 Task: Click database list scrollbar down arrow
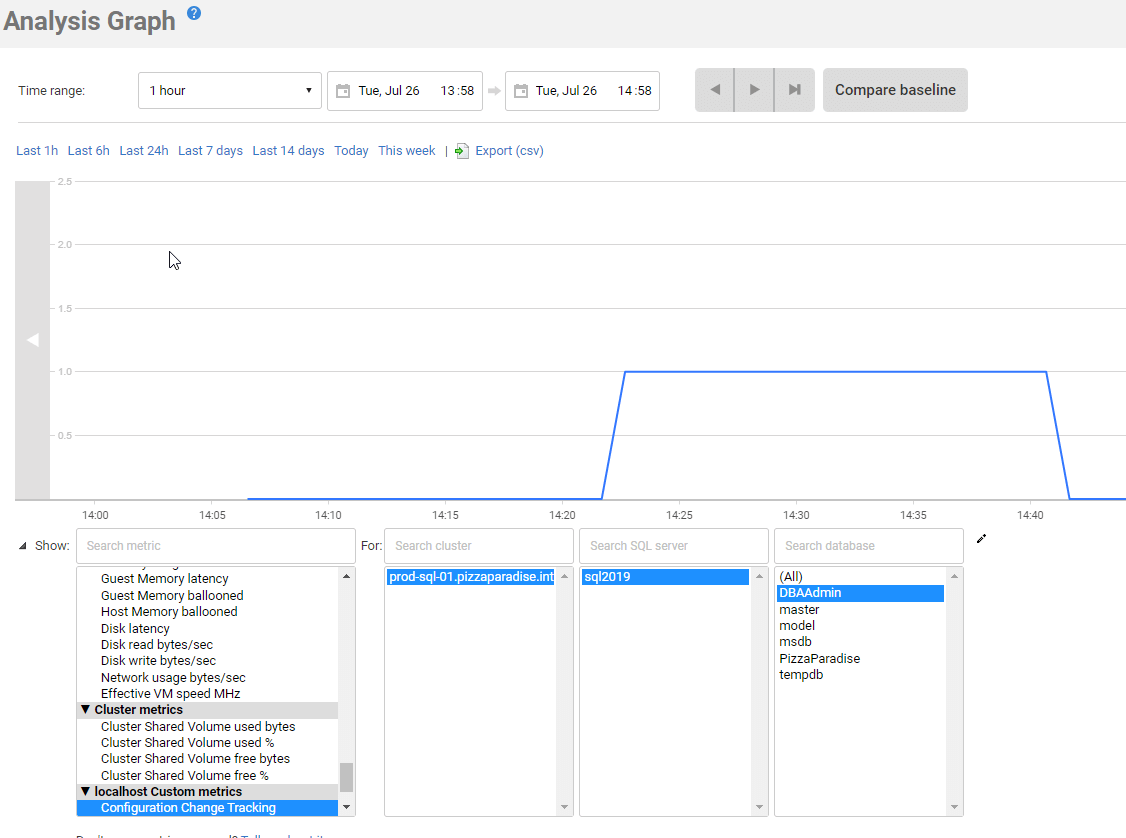click(954, 807)
